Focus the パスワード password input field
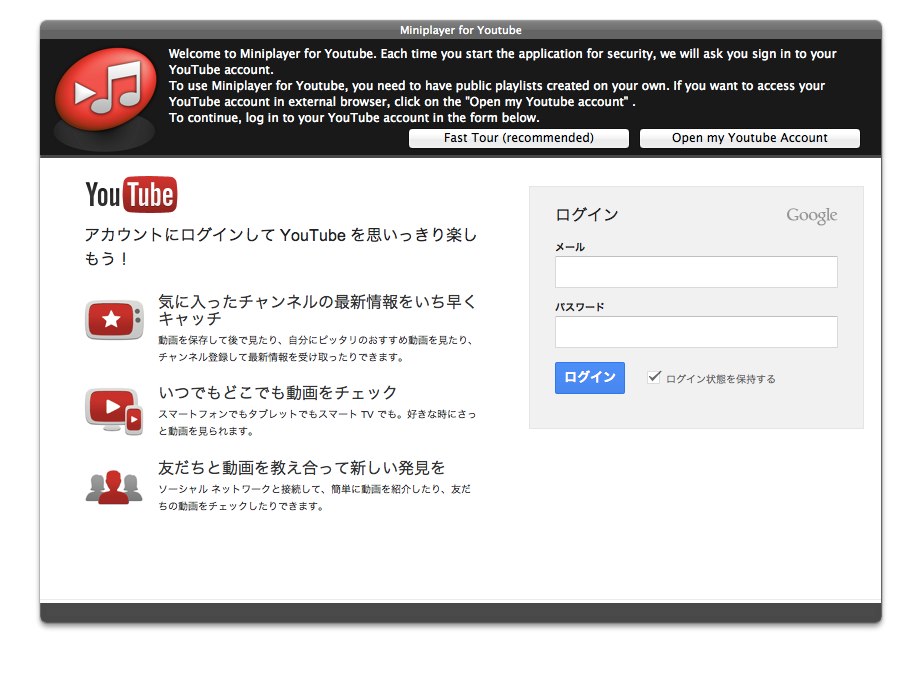This screenshot has width=922, height=683. (696, 332)
